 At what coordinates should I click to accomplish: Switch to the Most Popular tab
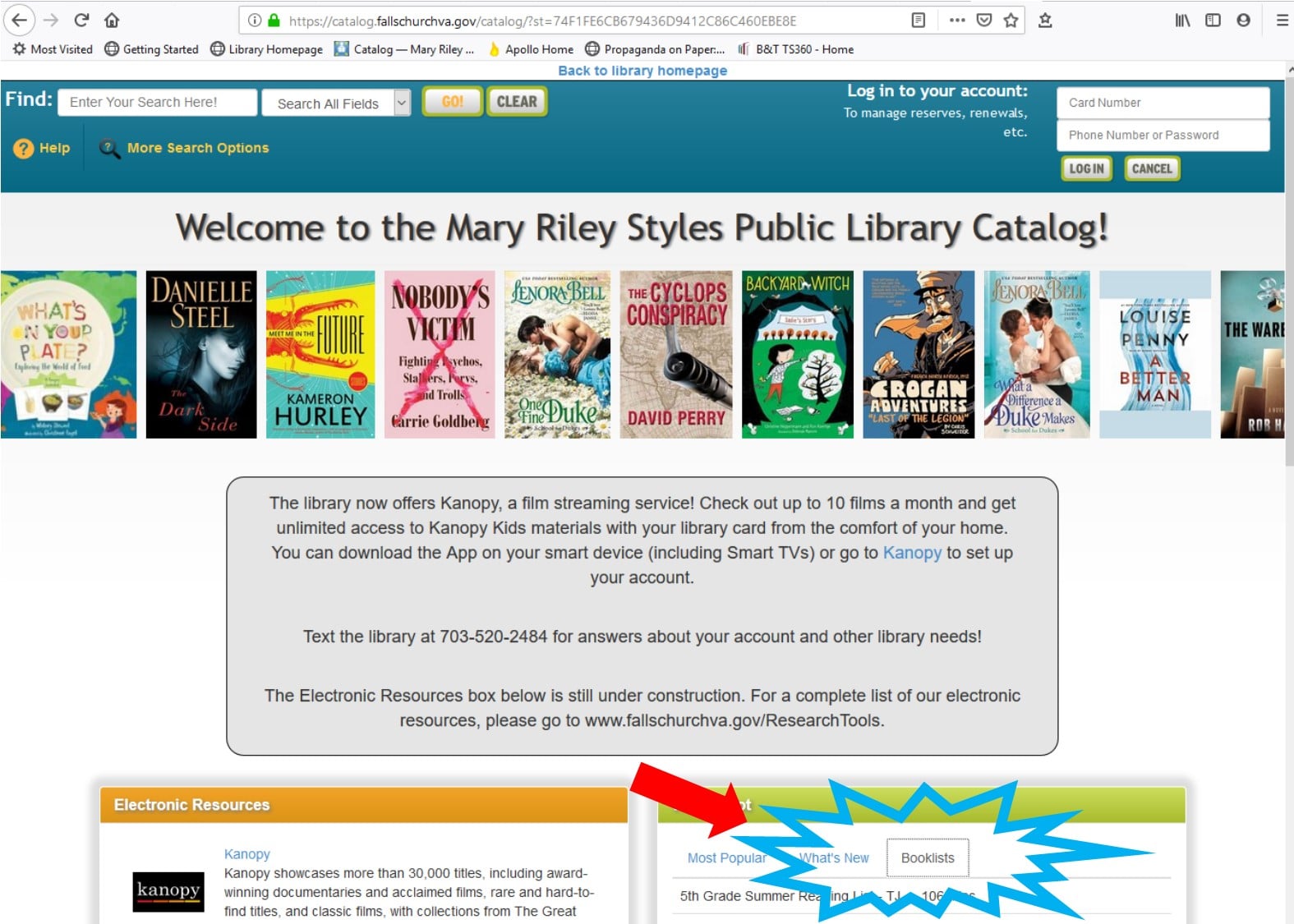[726, 857]
